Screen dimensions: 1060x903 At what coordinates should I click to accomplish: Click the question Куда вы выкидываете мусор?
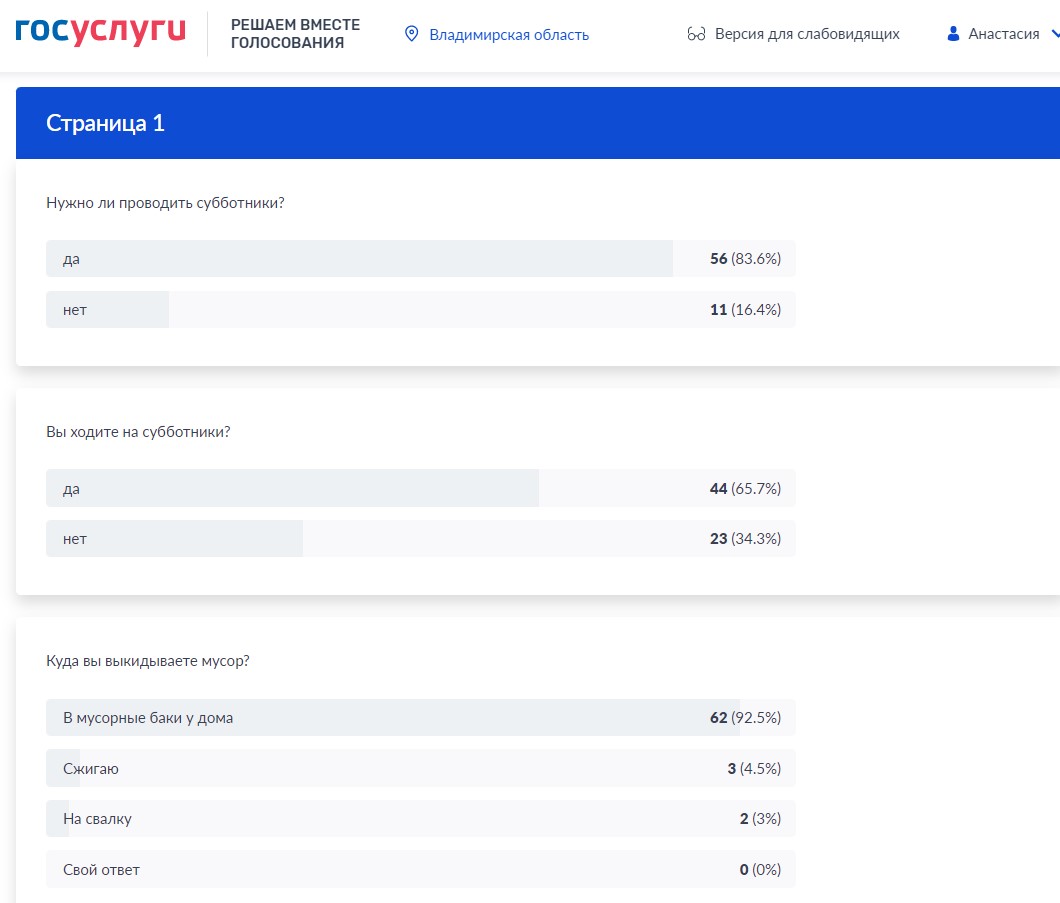coord(147,661)
